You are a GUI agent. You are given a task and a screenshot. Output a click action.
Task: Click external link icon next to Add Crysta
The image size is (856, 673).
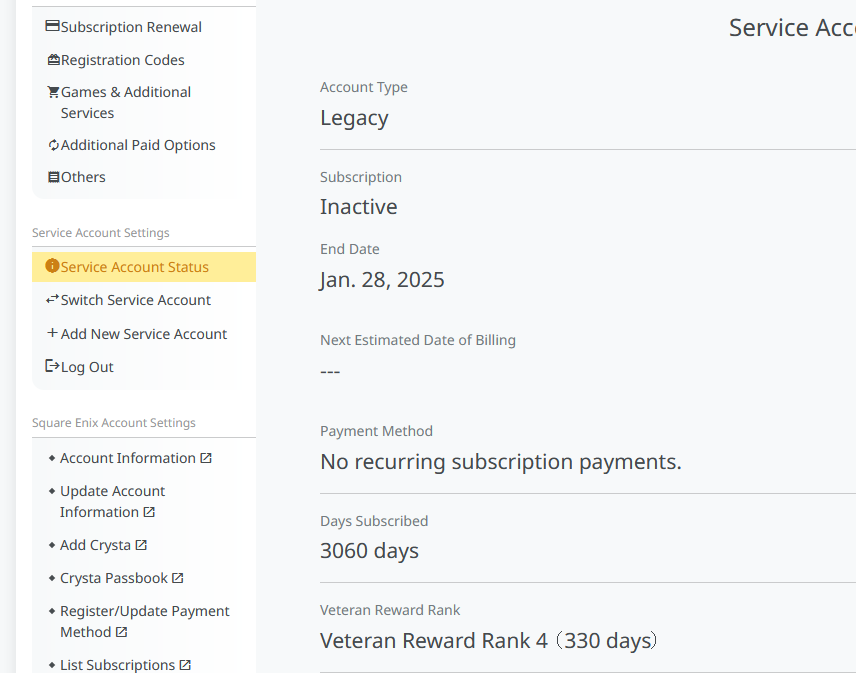click(x=141, y=545)
